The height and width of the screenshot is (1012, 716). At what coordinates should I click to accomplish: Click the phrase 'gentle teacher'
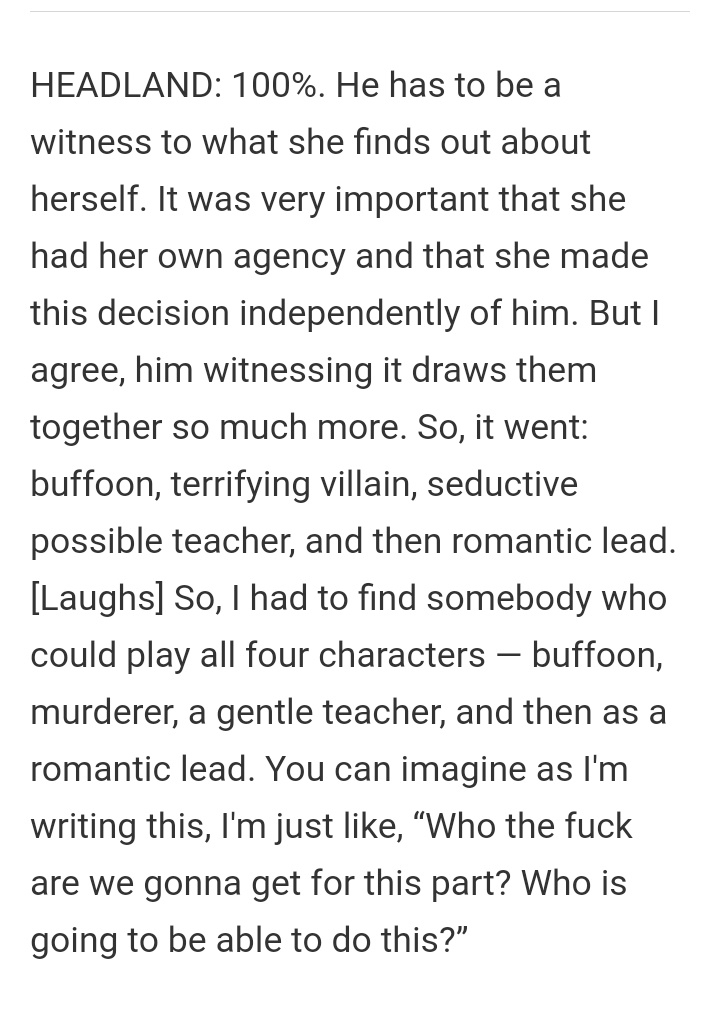(x=331, y=713)
